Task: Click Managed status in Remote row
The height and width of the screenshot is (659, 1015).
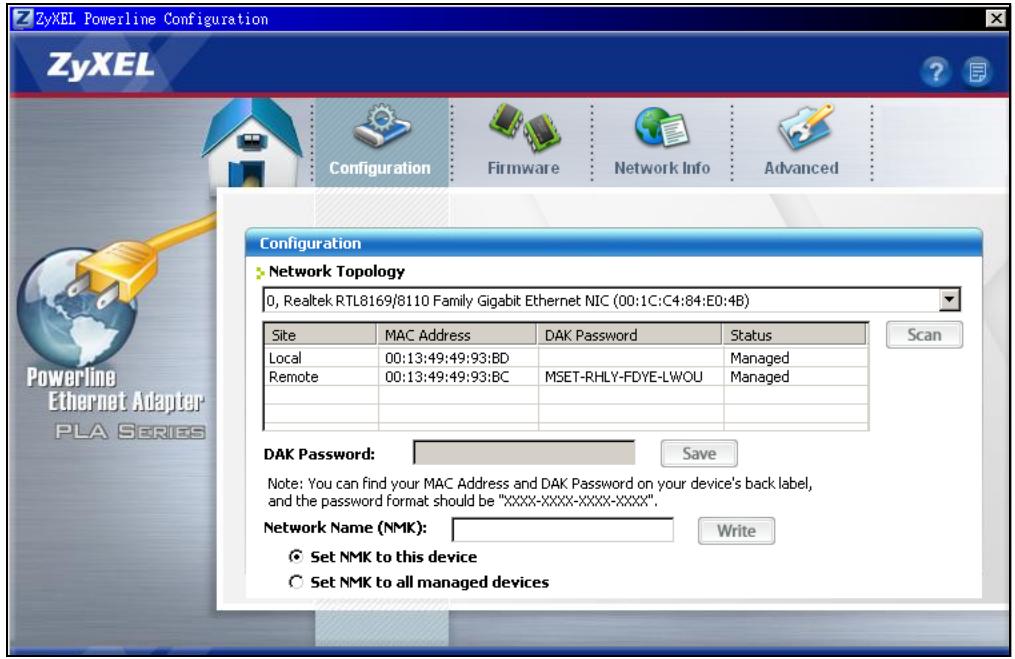Action: coord(759,377)
